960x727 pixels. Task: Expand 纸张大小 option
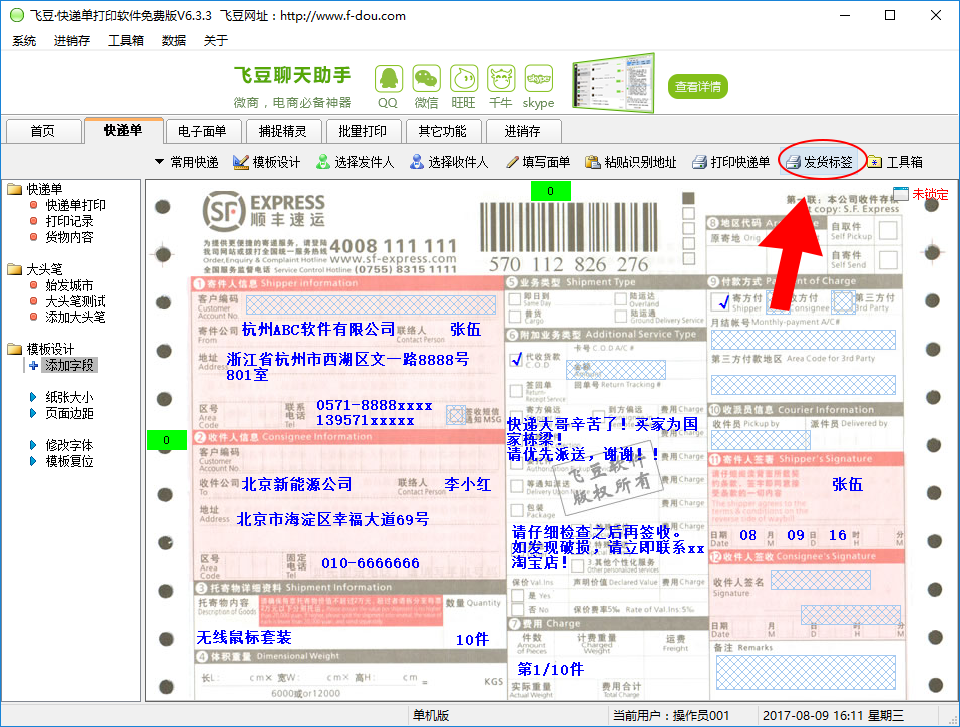click(x=69, y=397)
